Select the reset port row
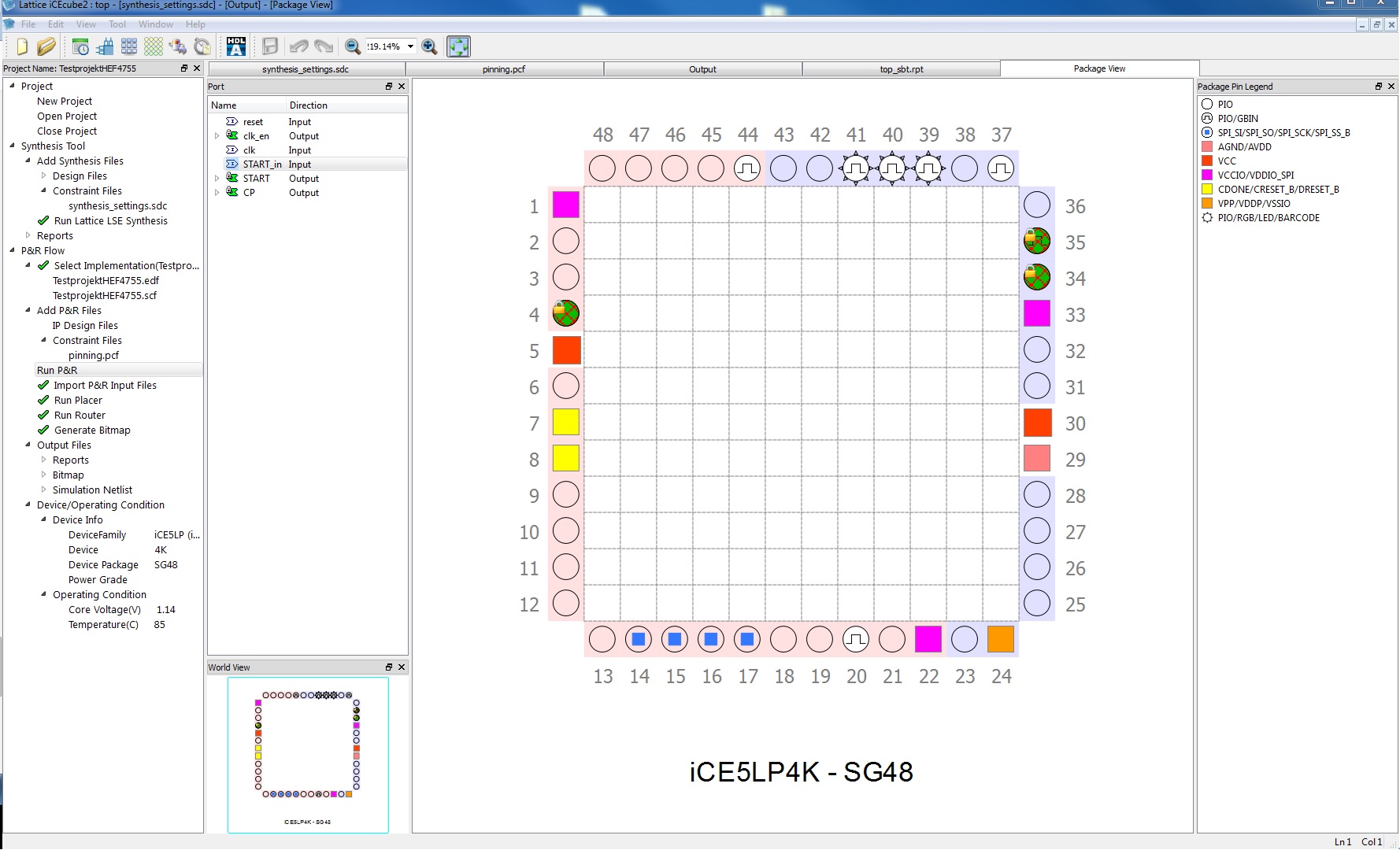The image size is (1400, 850). [x=308, y=122]
